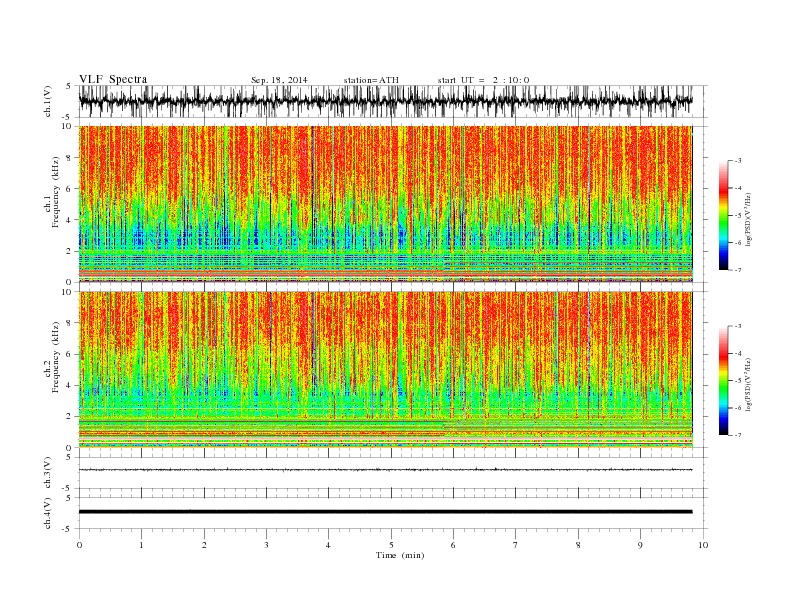Image resolution: width=792 pixels, height=612 pixels.
Task: Click time axis tick label '4'
Action: [328, 545]
